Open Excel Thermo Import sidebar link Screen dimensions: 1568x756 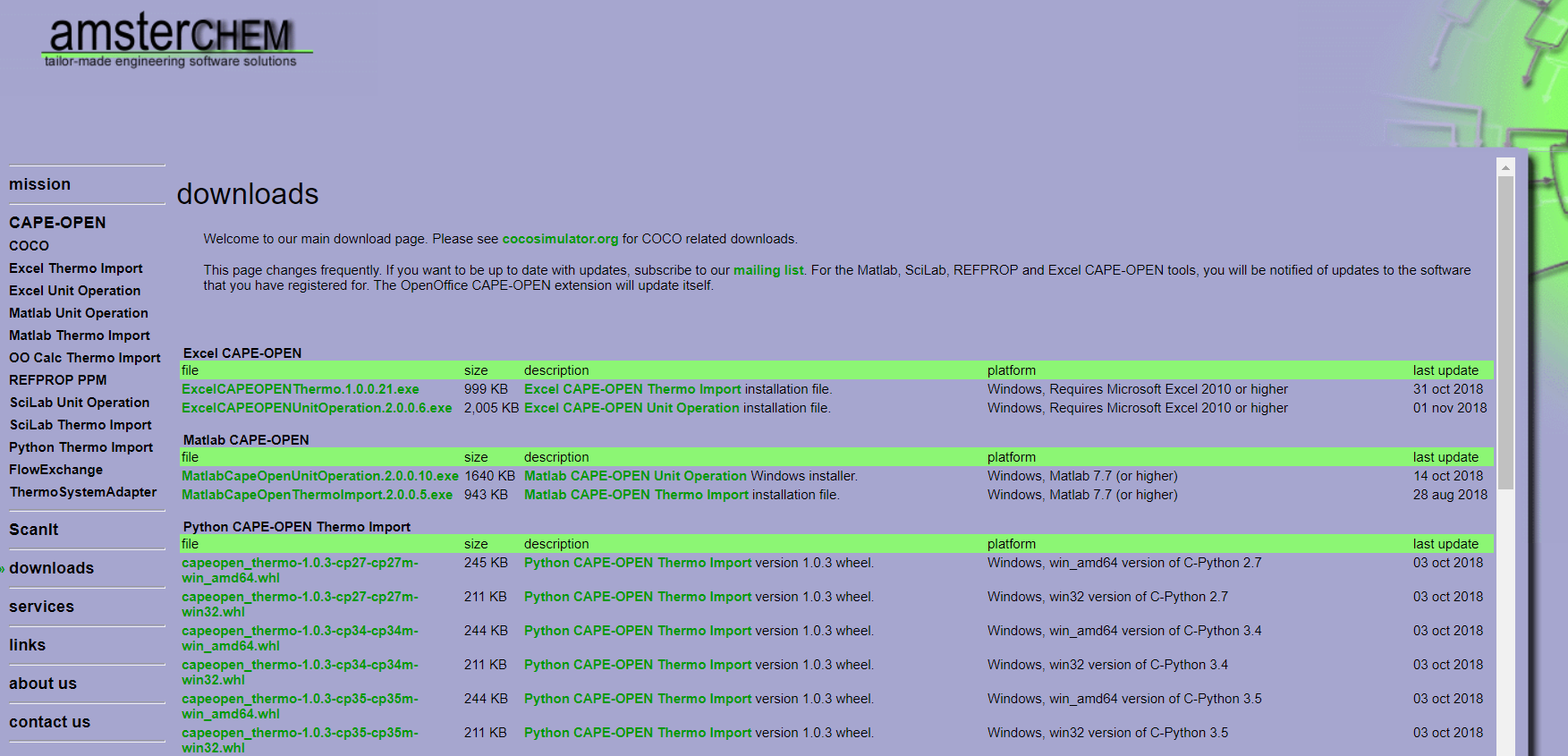pyautogui.click(x=76, y=268)
